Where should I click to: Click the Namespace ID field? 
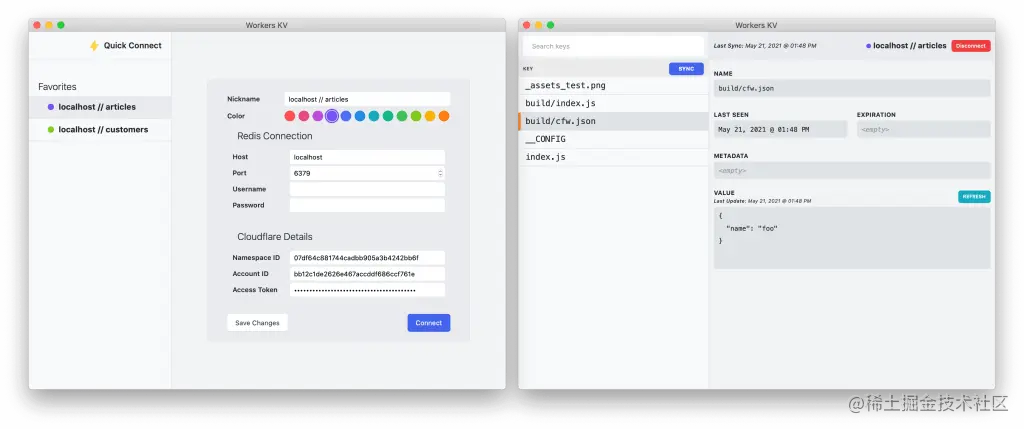coord(367,258)
